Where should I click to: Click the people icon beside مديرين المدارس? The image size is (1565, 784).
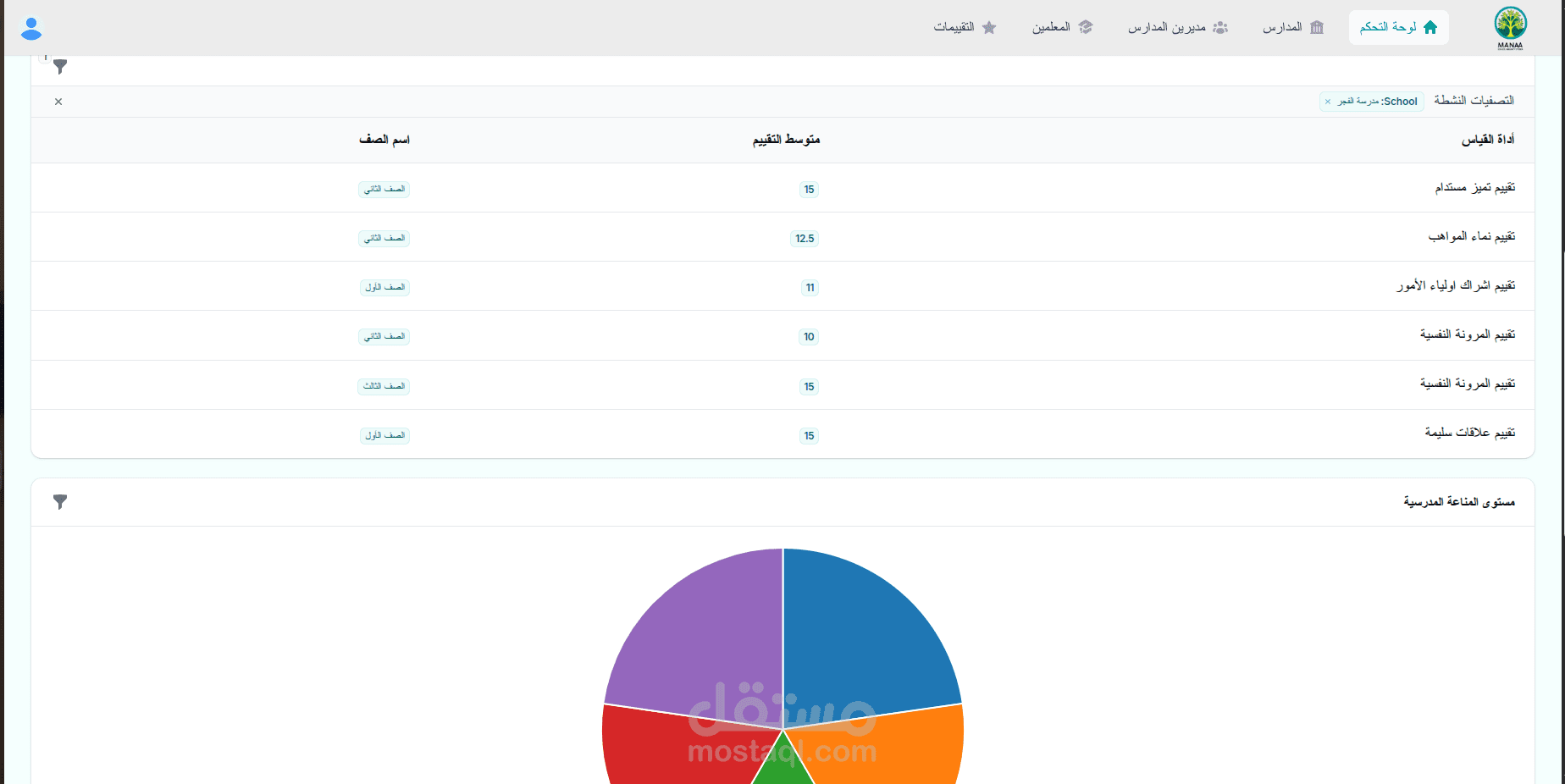pyautogui.click(x=1220, y=27)
